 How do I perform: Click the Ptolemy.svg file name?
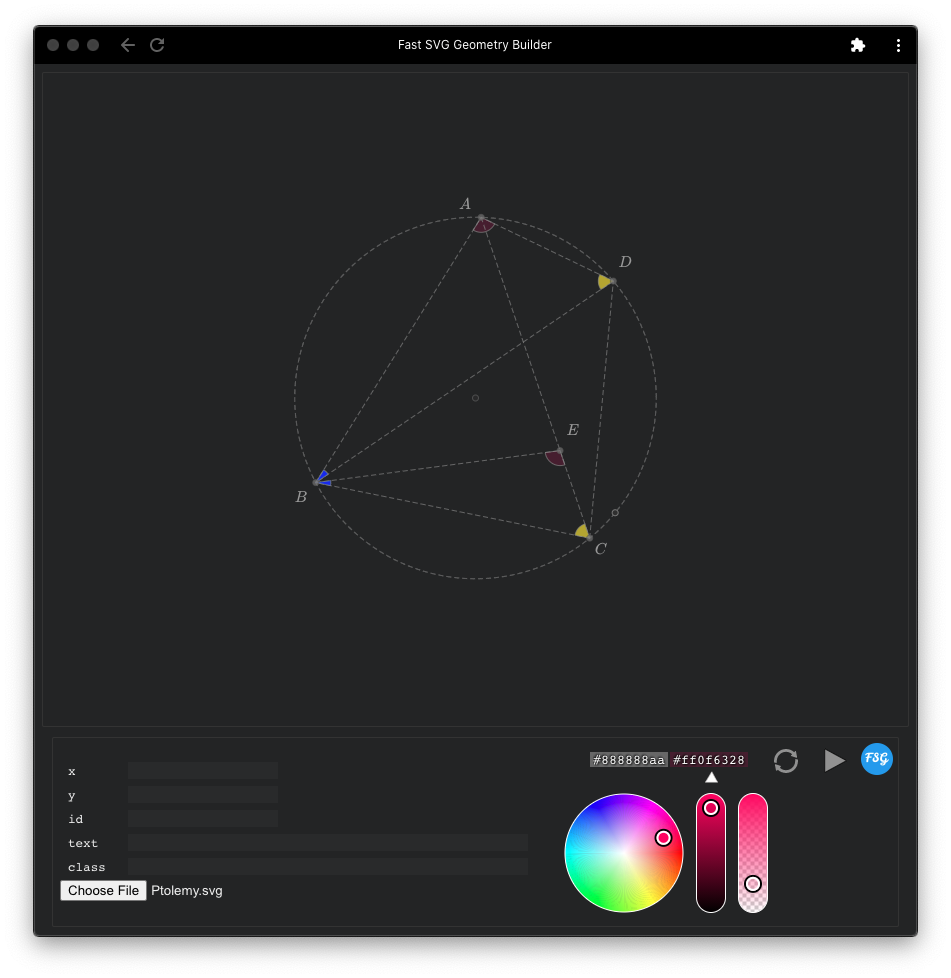(x=186, y=891)
